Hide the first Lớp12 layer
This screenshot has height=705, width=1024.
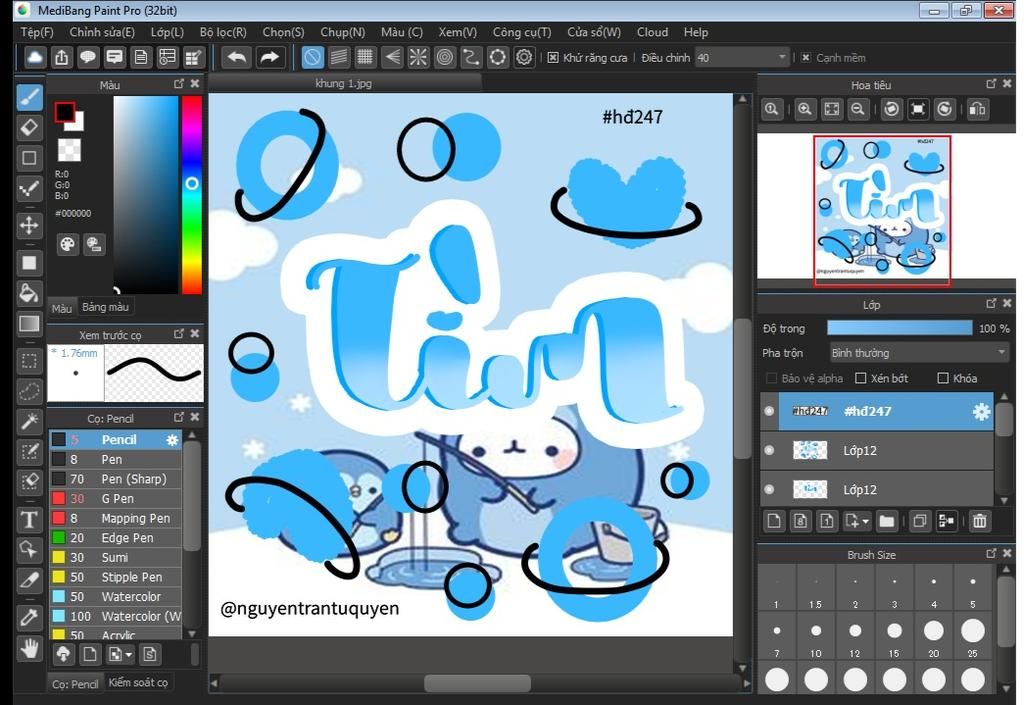[x=769, y=450]
